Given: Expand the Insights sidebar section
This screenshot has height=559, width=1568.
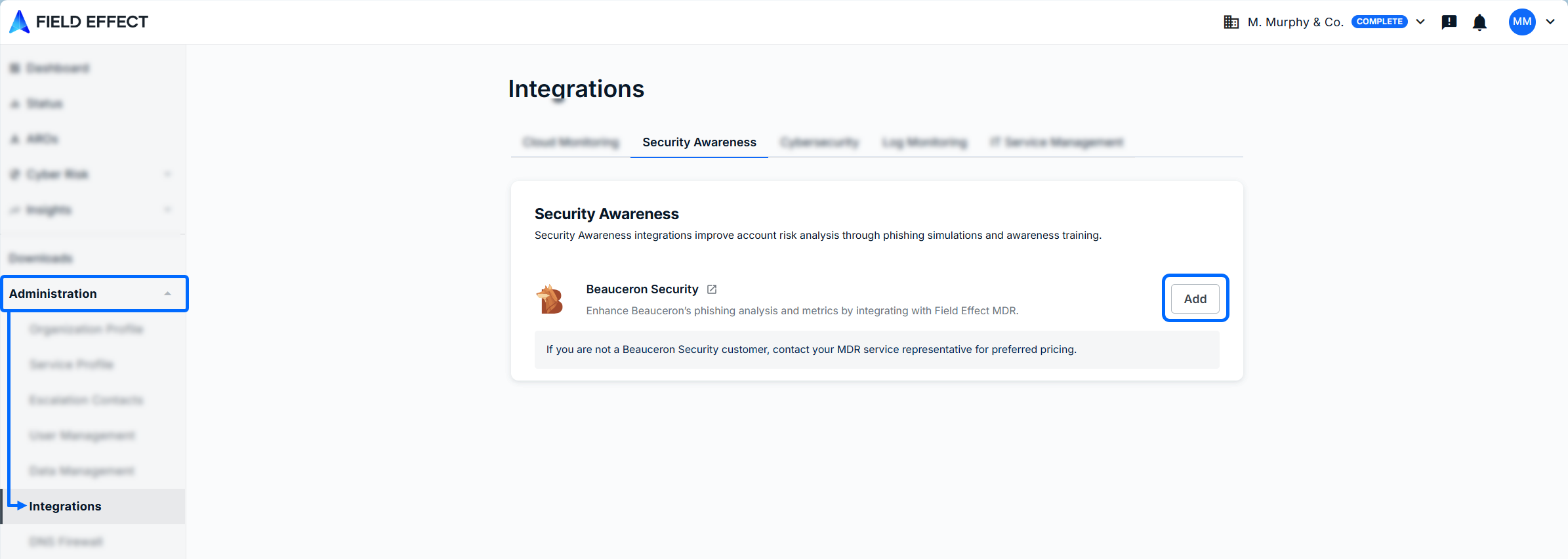Looking at the screenshot, I should tap(168, 210).
